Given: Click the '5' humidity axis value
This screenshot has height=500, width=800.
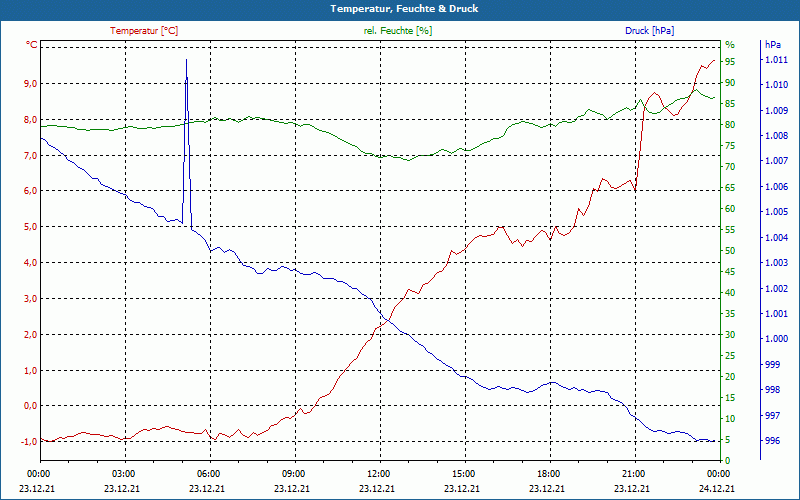Looking at the screenshot, I should [728, 440].
